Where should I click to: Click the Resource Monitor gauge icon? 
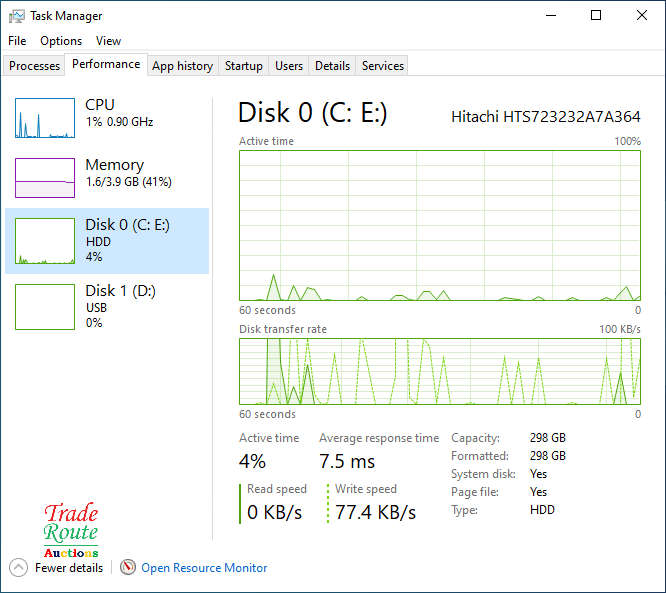click(x=127, y=568)
